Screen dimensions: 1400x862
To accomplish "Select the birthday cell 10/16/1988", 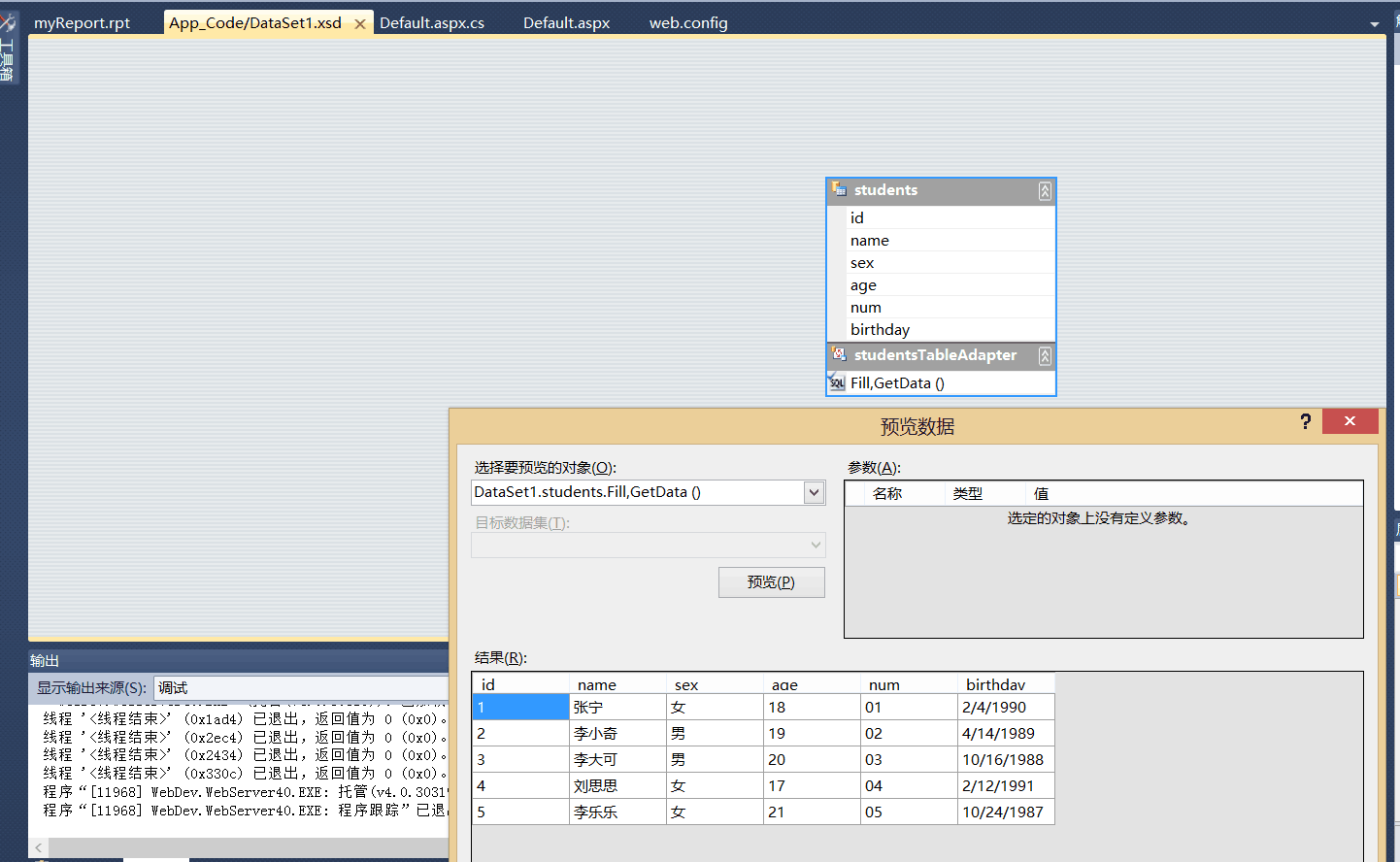I will pyautogui.click(x=1007, y=759).
